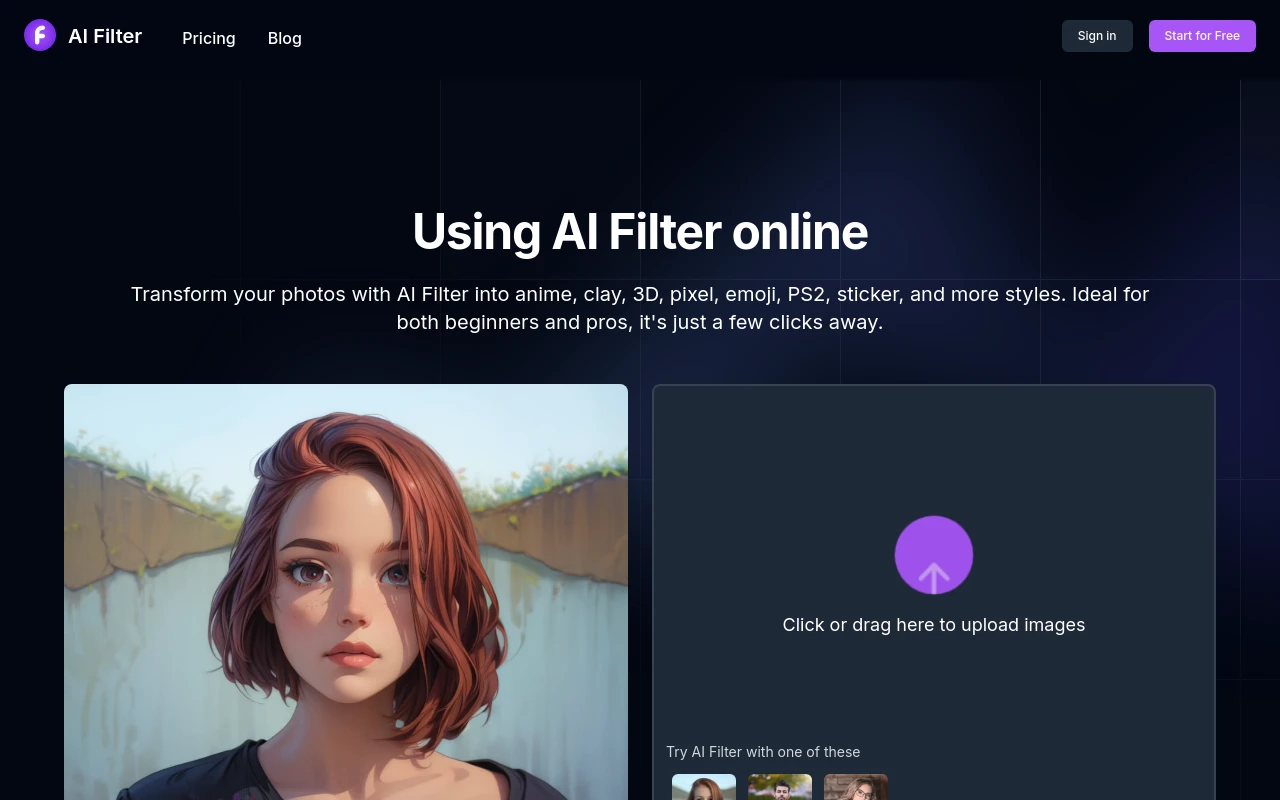Select the circular upload button in dropzone
Screen dimensions: 1280x800
coord(933,555)
